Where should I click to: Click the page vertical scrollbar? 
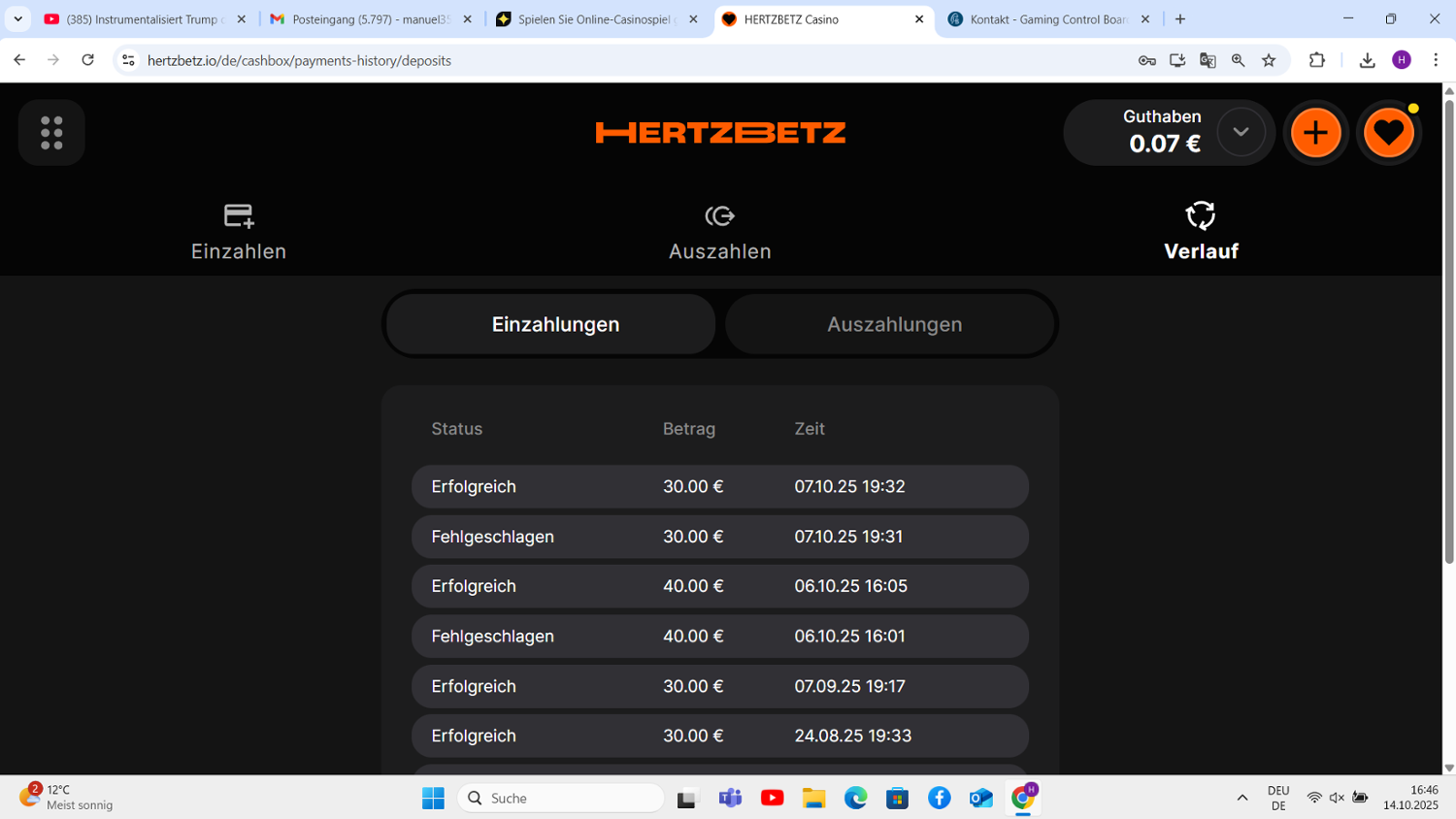pos(1449,330)
